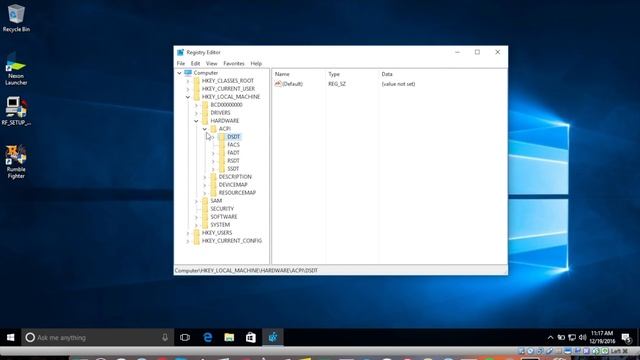Open the View menu

(x=211, y=64)
